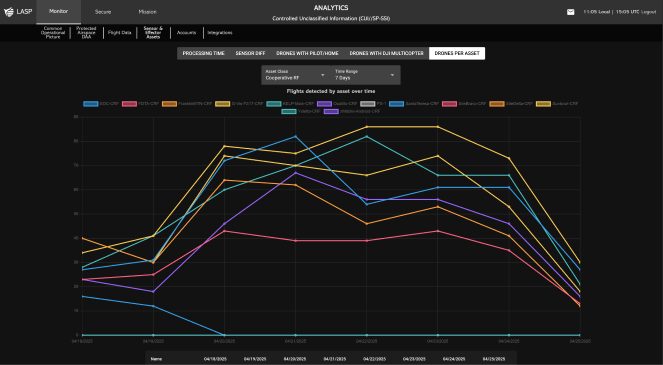Image resolution: width=663 pixels, height=365 pixels.
Task: Go to Common Operational Picture
Action: [53, 33]
